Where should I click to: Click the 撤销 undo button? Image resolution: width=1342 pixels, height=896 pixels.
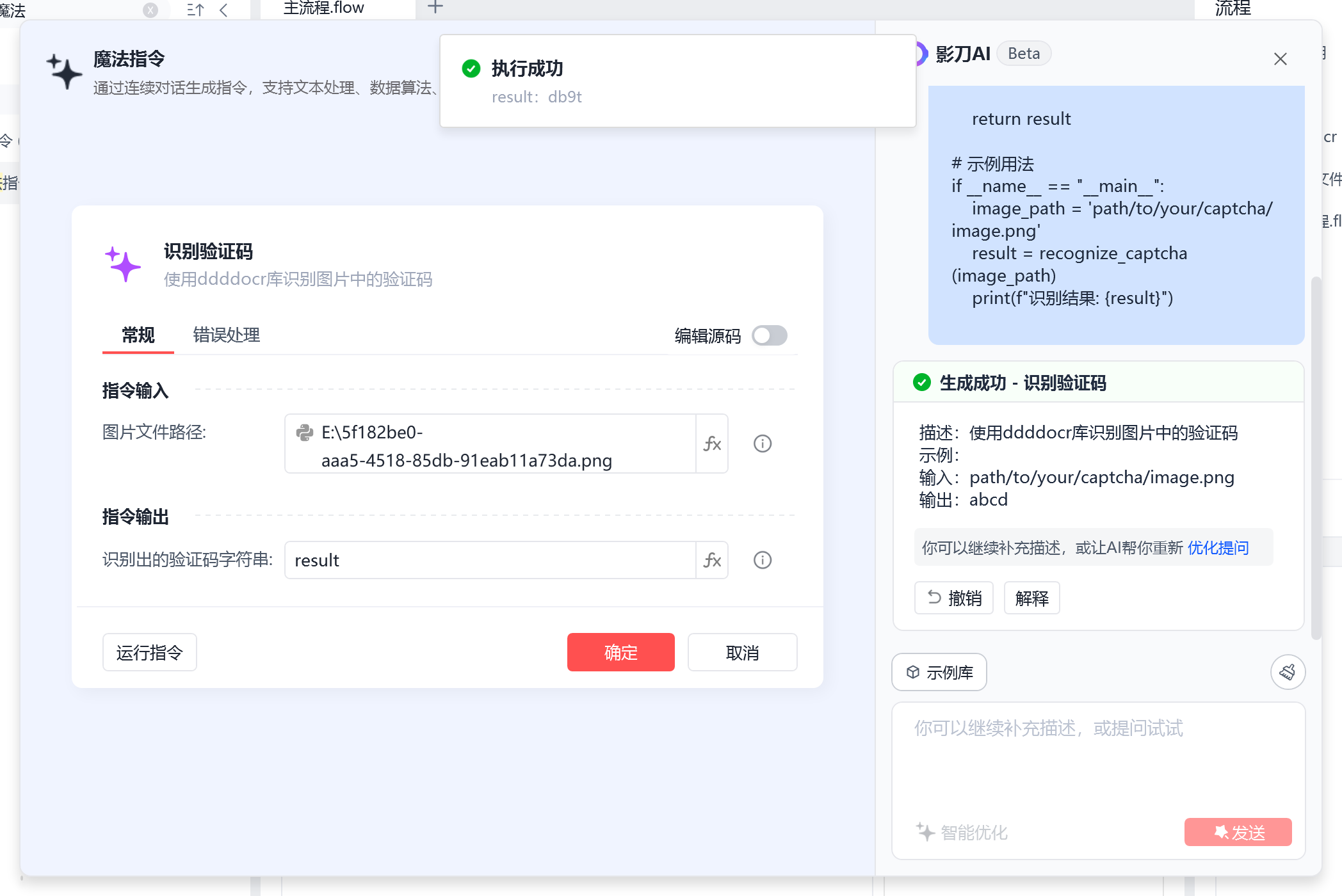pos(953,598)
